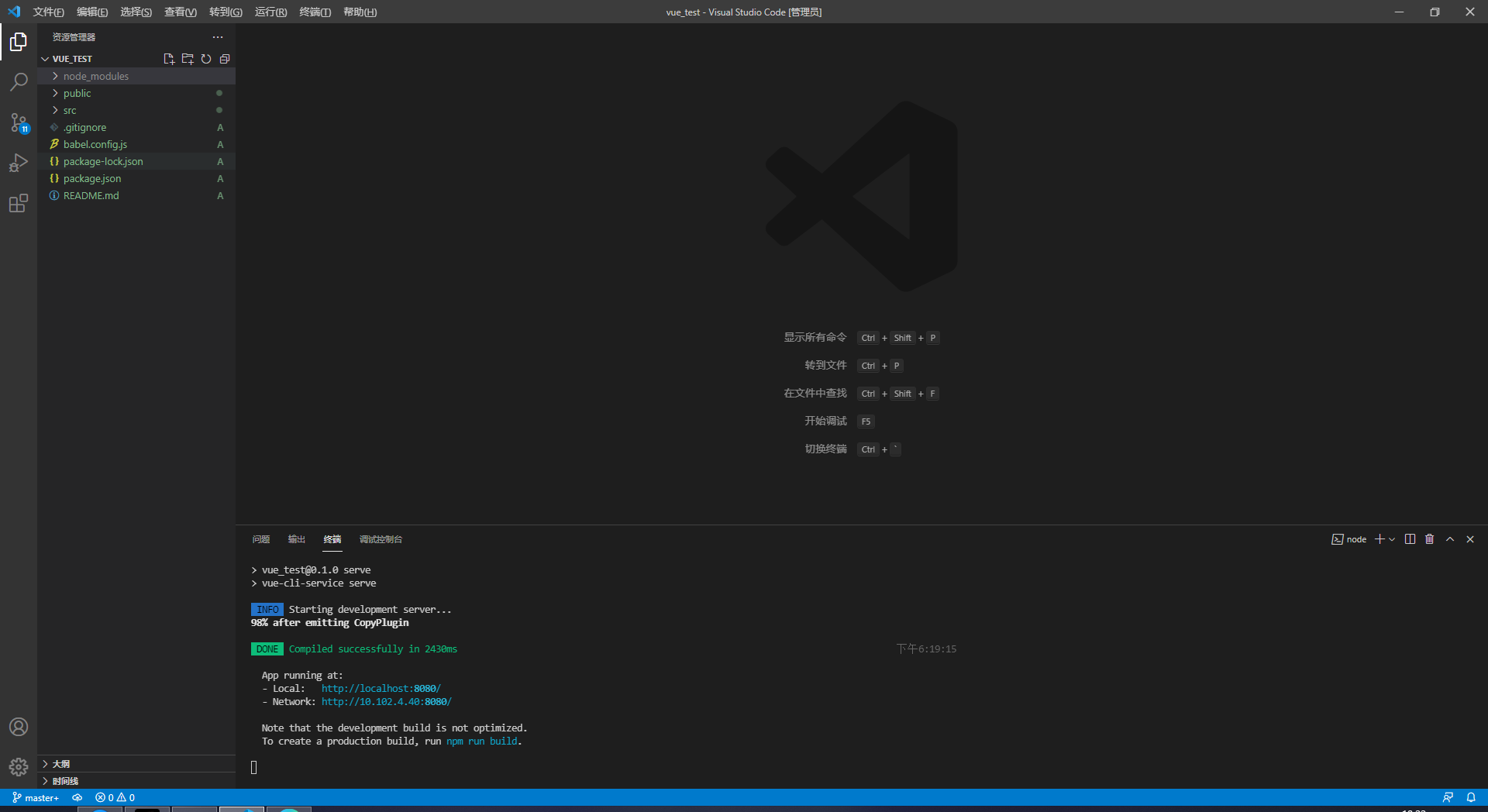The height and width of the screenshot is (812, 1488).
Task: Maximize the terminal panel size
Action: (1450, 539)
